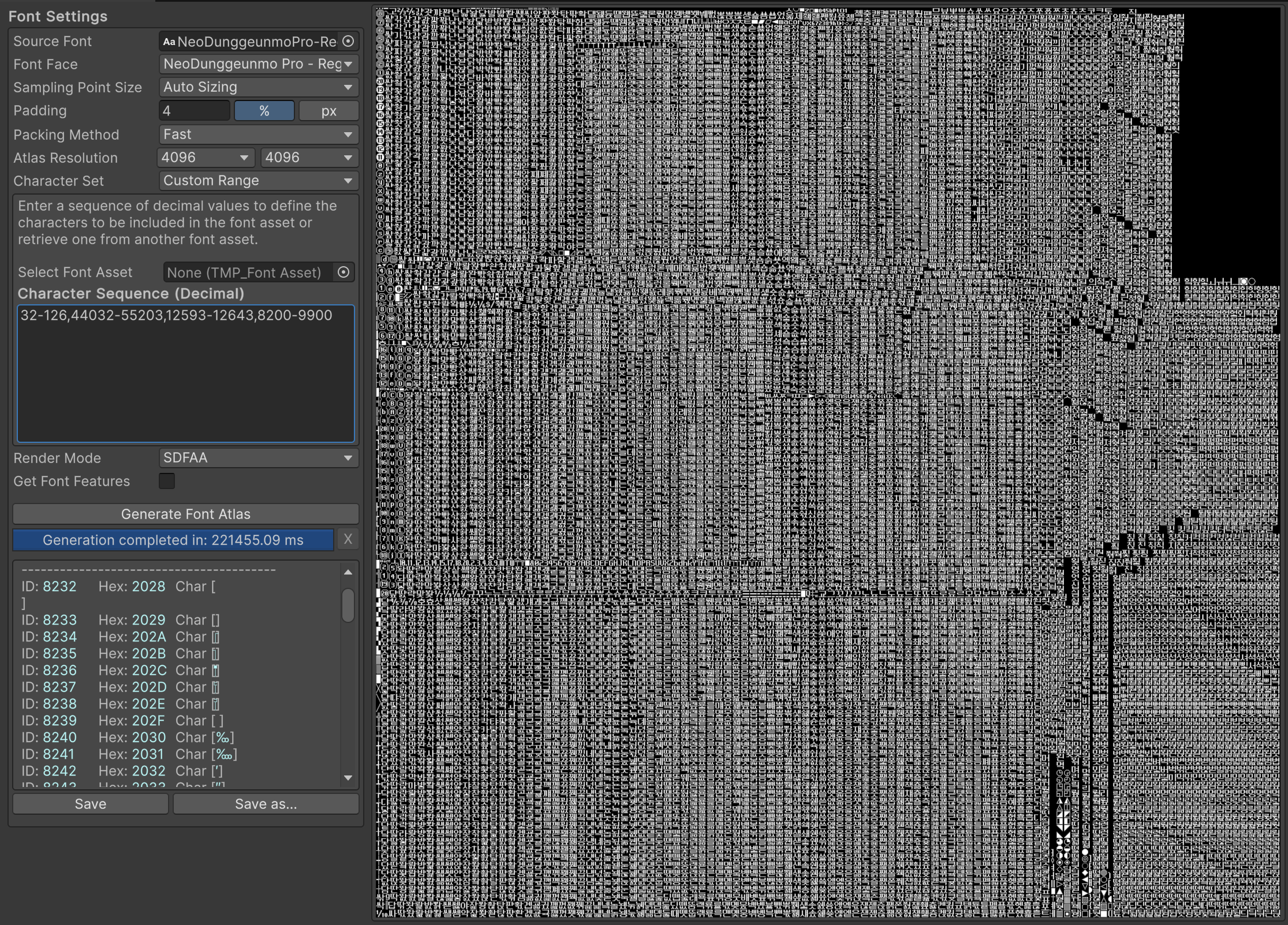Image resolution: width=1288 pixels, height=925 pixels.
Task: Open Sampling Point Size dropdown
Action: pyautogui.click(x=258, y=87)
